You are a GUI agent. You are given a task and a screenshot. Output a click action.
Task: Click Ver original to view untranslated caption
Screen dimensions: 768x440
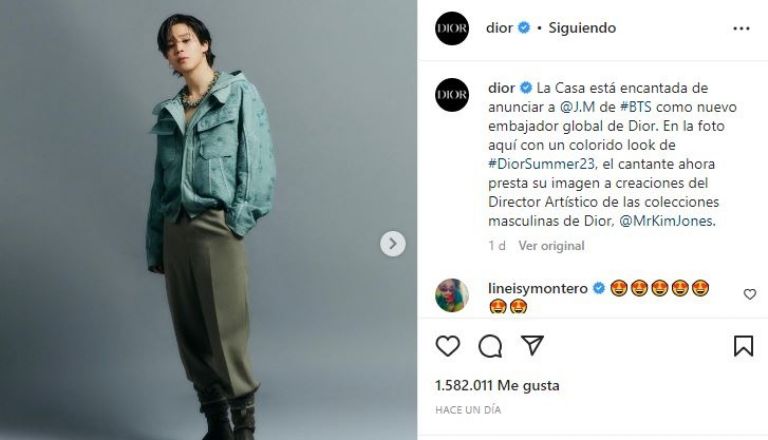pyautogui.click(x=552, y=245)
